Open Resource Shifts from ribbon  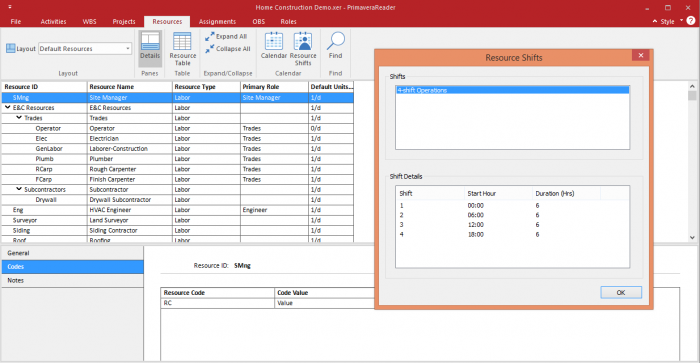coord(303,48)
